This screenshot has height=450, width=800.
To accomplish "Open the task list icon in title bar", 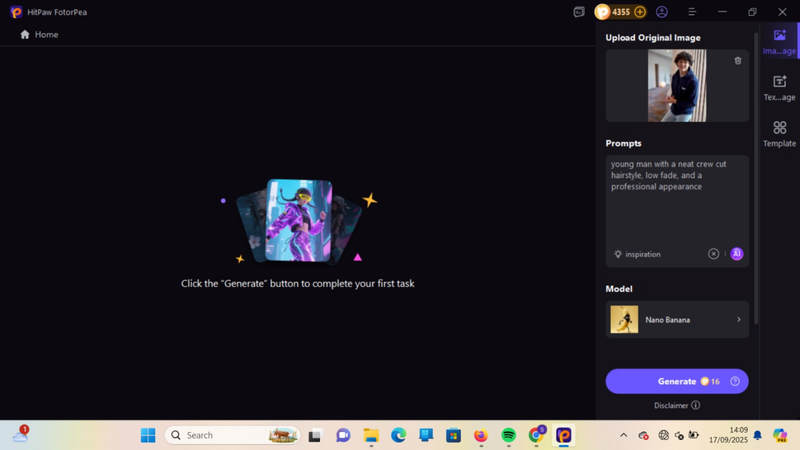I will (579, 12).
